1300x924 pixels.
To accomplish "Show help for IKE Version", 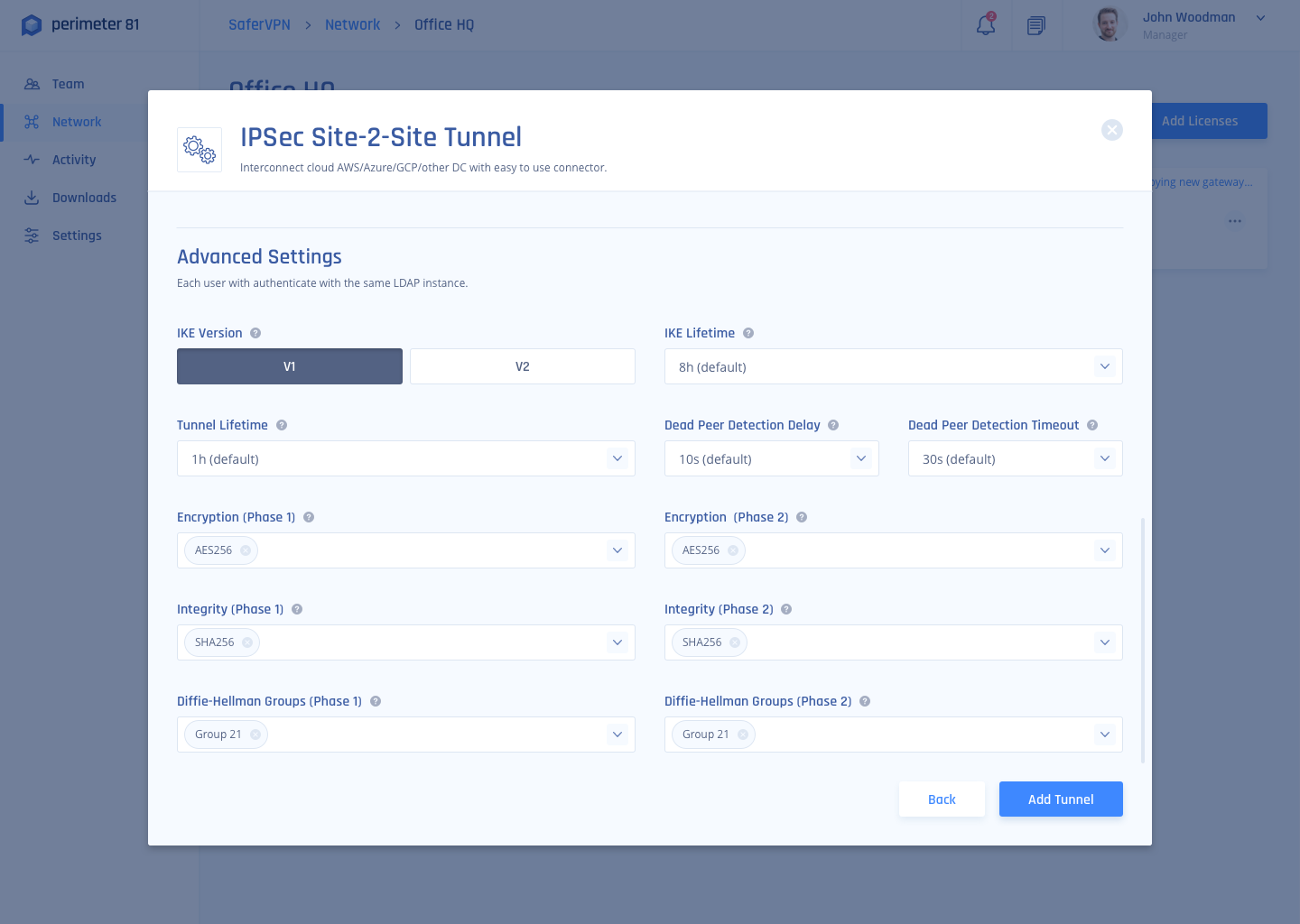I will [x=255, y=333].
